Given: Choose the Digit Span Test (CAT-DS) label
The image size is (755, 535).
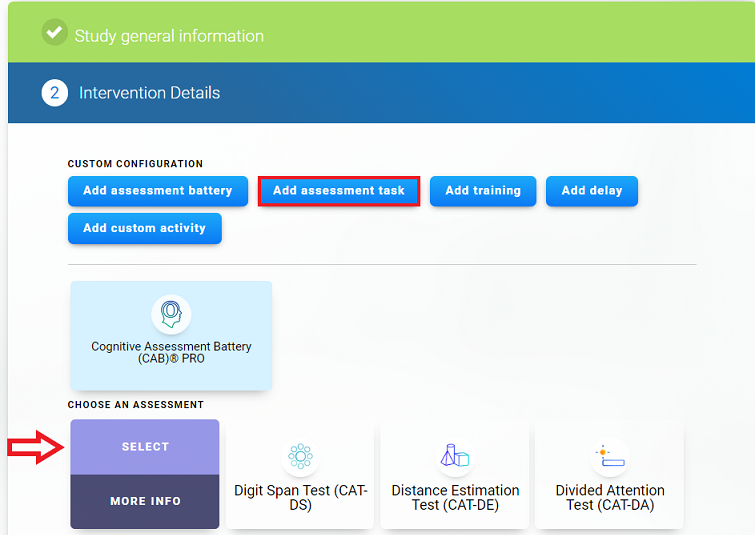Looking at the screenshot, I should [x=300, y=497].
